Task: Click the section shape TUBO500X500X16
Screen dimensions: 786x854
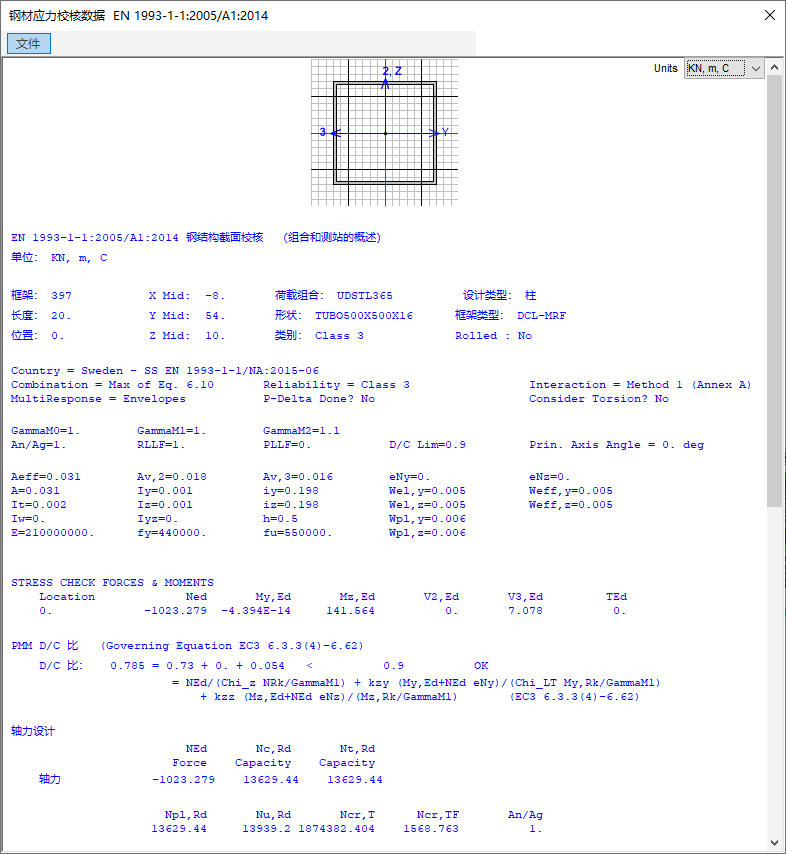Action: pyautogui.click(x=364, y=316)
